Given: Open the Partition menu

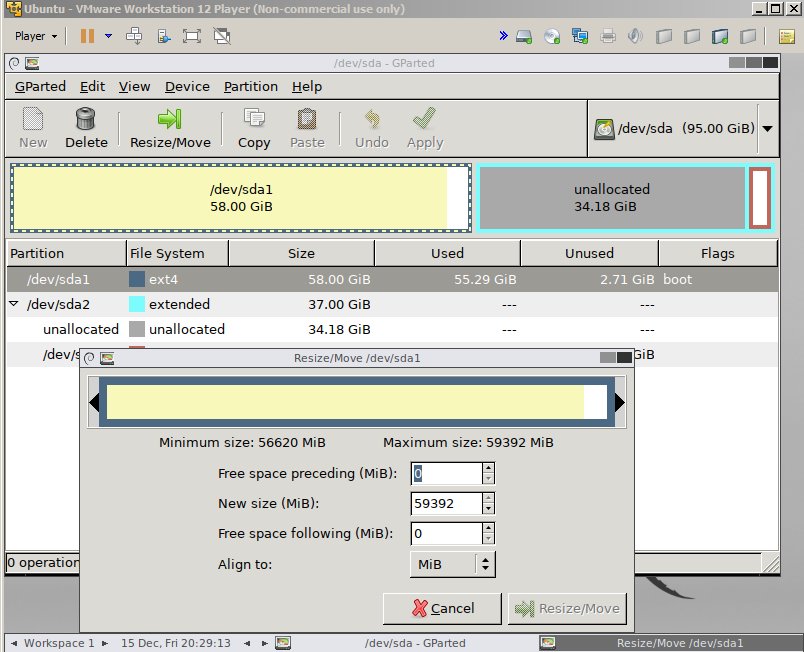Looking at the screenshot, I should 251,87.
